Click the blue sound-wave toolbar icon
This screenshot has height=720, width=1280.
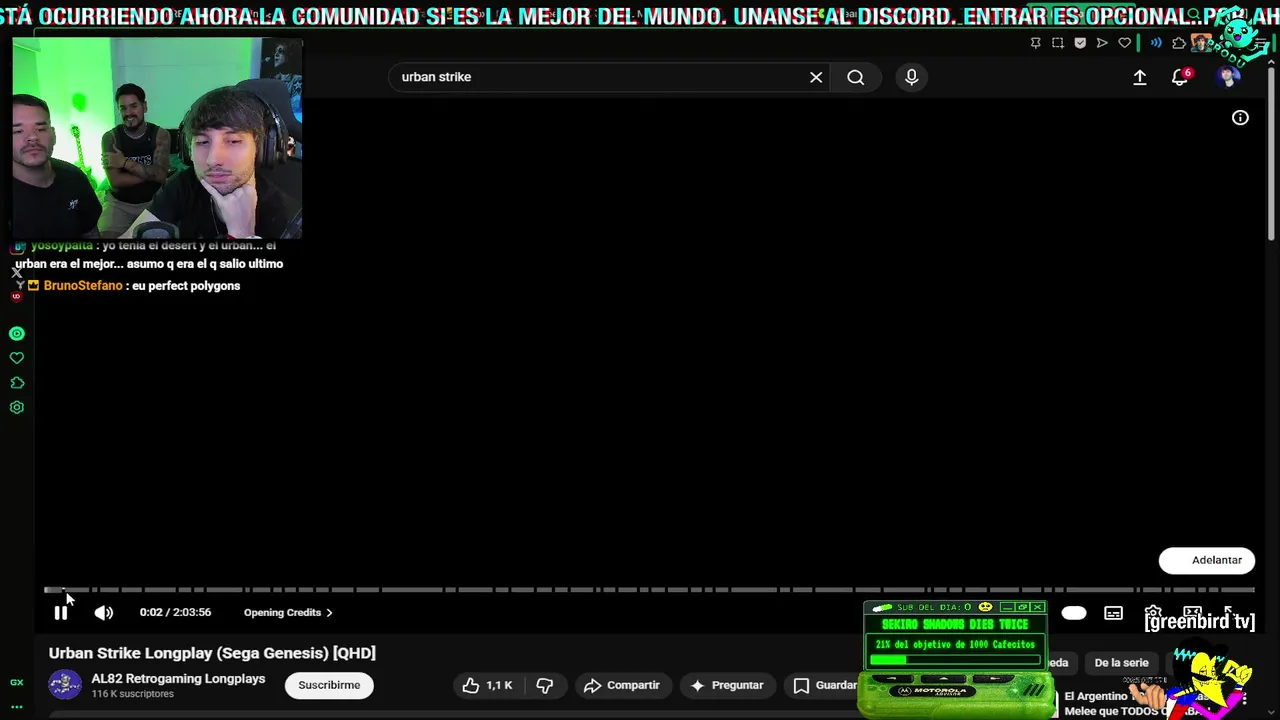[x=1156, y=43]
